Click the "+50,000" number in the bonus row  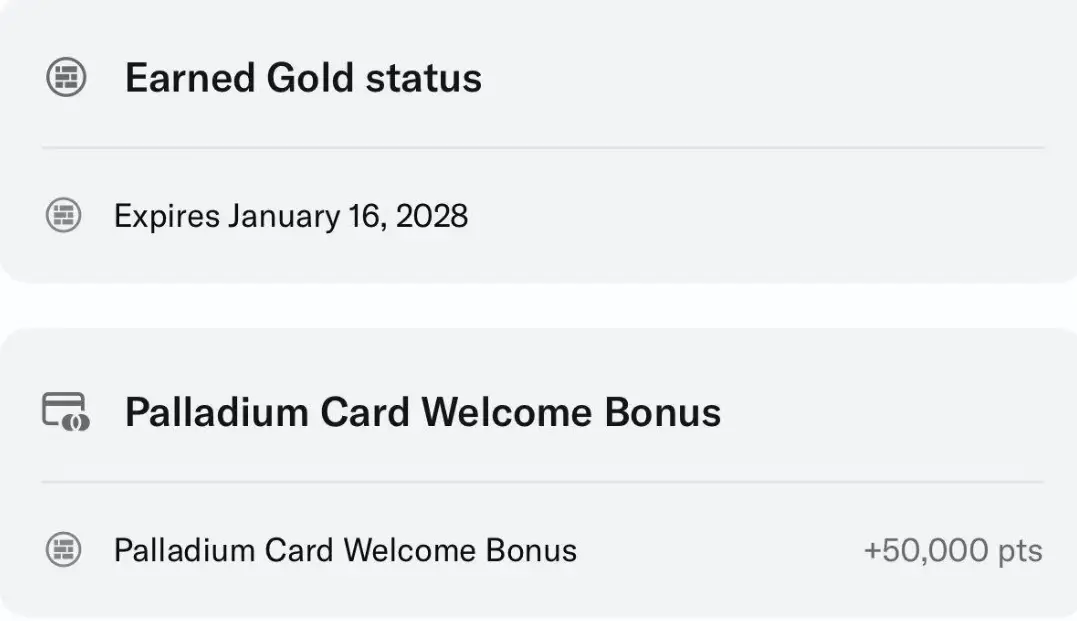coord(924,550)
